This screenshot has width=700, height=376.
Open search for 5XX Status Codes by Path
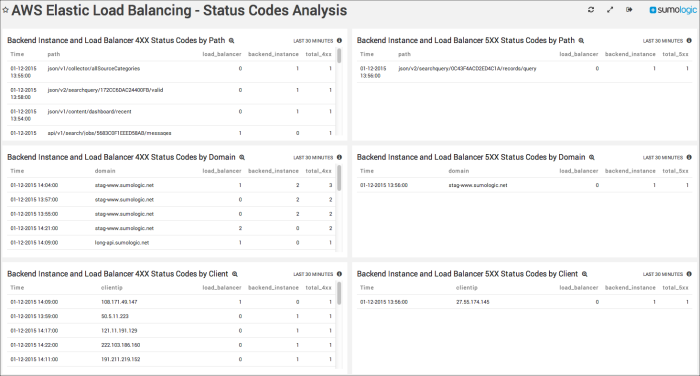pos(581,41)
